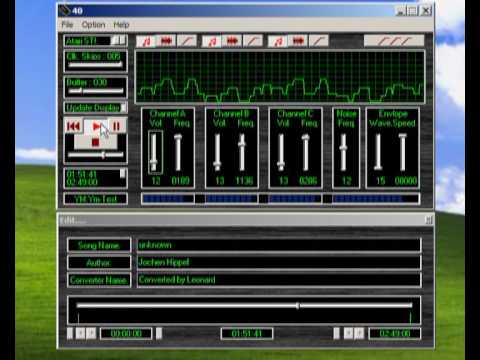Toggle Channel A envelope curve icon
This screenshot has width=480, height=360.
tap(187, 41)
